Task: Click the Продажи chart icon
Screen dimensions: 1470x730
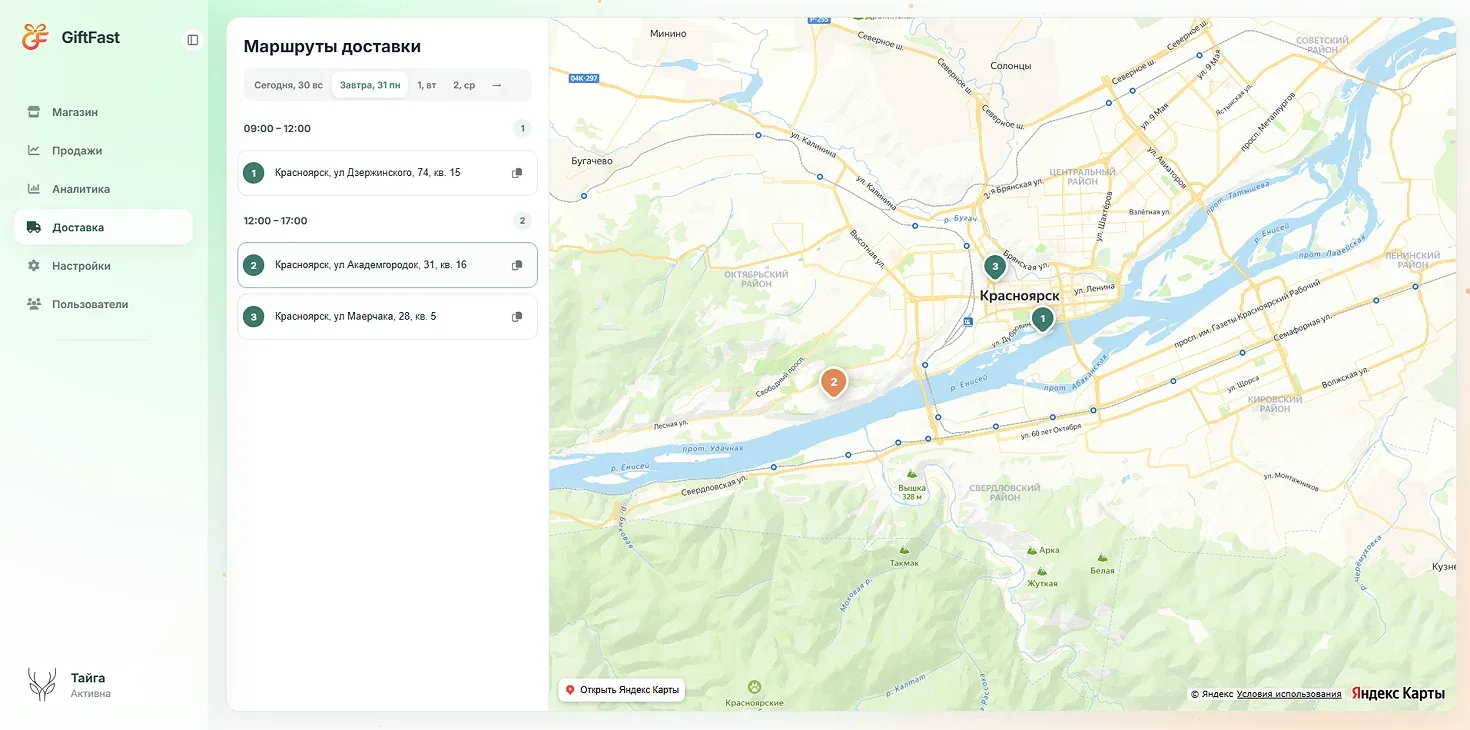Action: coord(34,150)
